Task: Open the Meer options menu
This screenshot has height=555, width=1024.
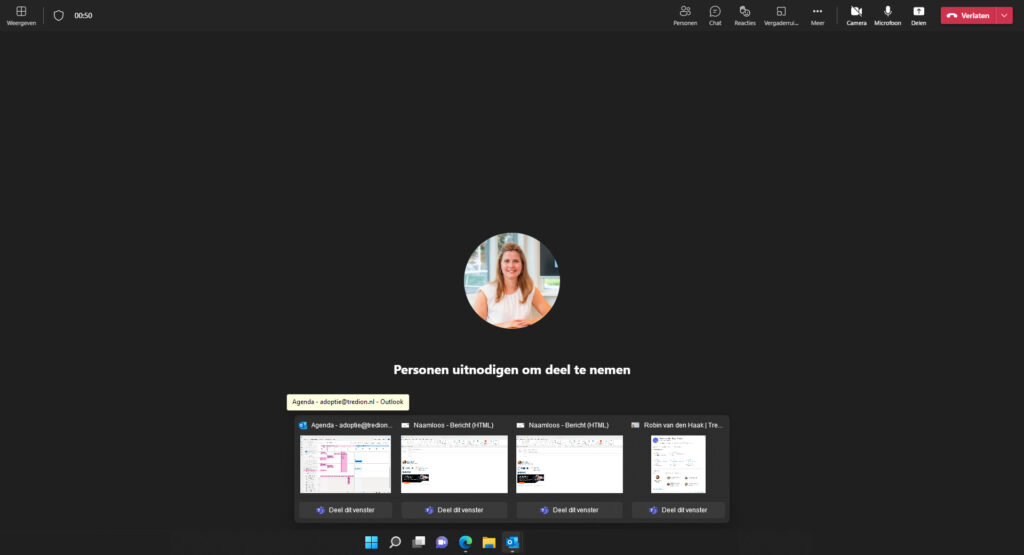Action: [x=817, y=16]
